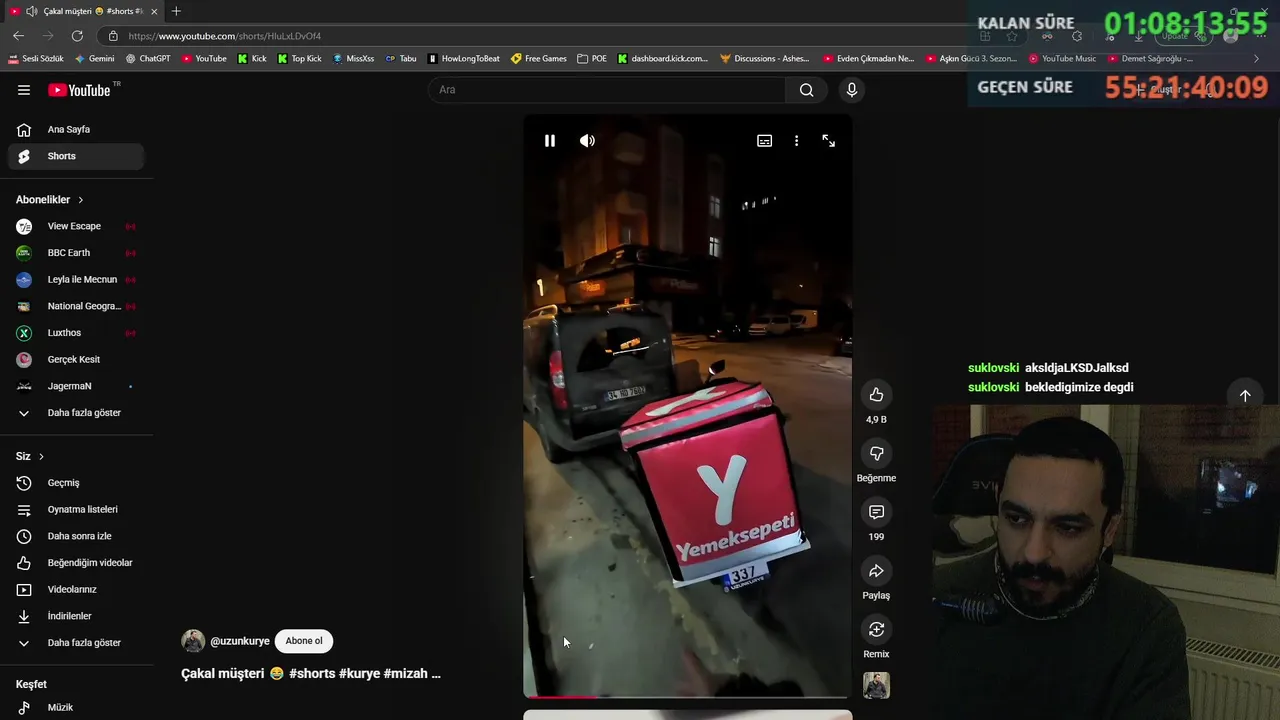Open the Gerçek Kesit subscription

click(x=76, y=359)
